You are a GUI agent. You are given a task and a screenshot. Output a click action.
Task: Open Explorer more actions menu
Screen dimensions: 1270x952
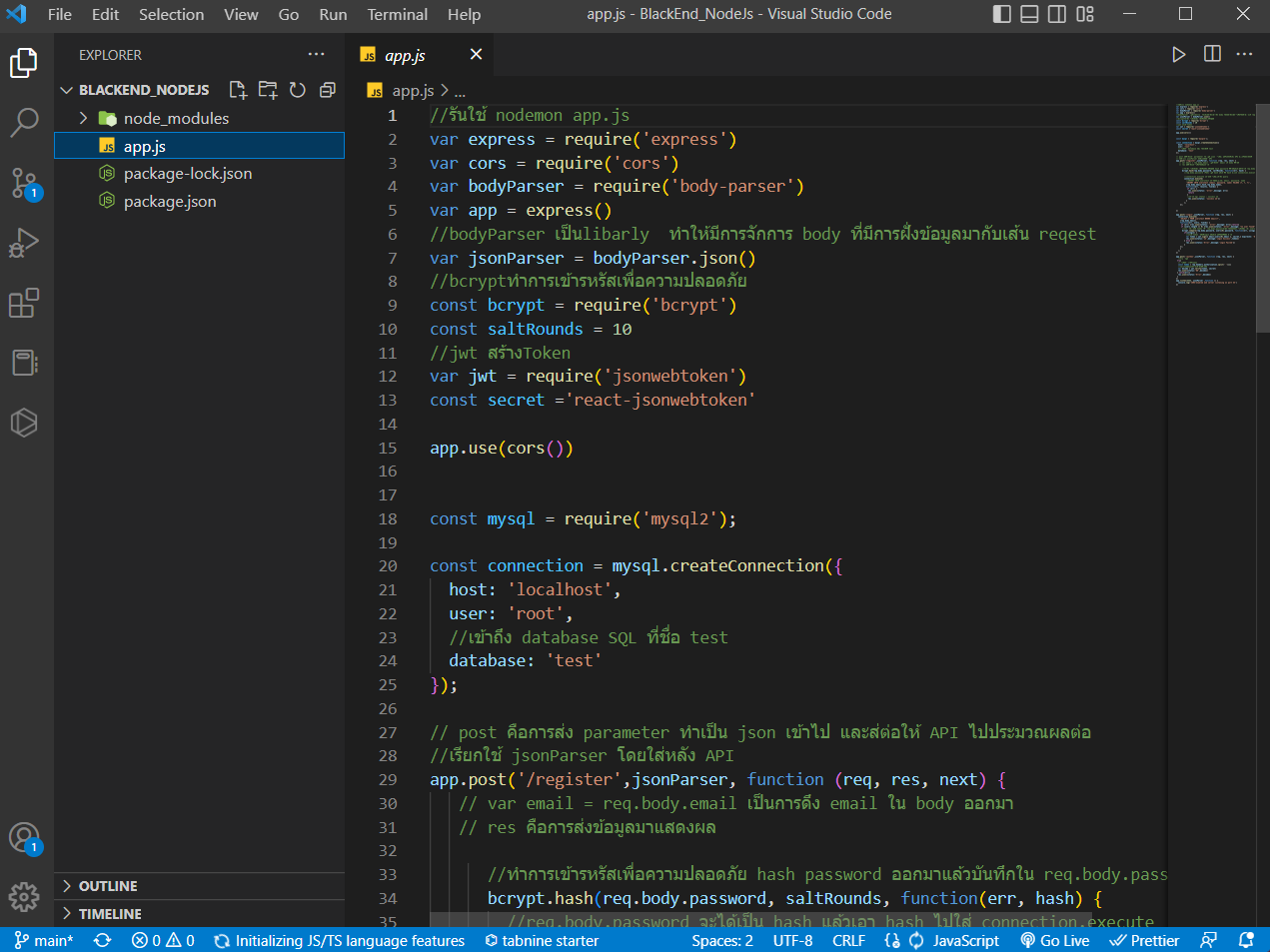pyautogui.click(x=317, y=55)
